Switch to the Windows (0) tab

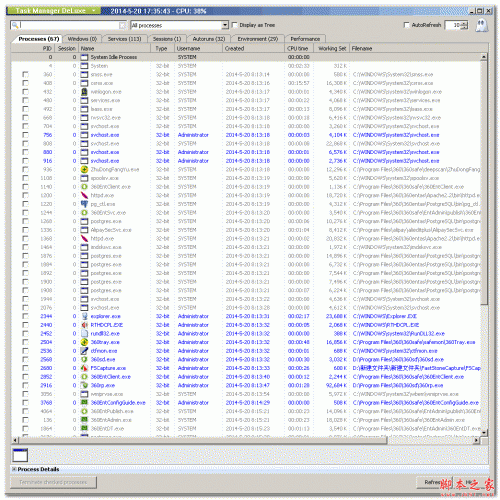82,39
